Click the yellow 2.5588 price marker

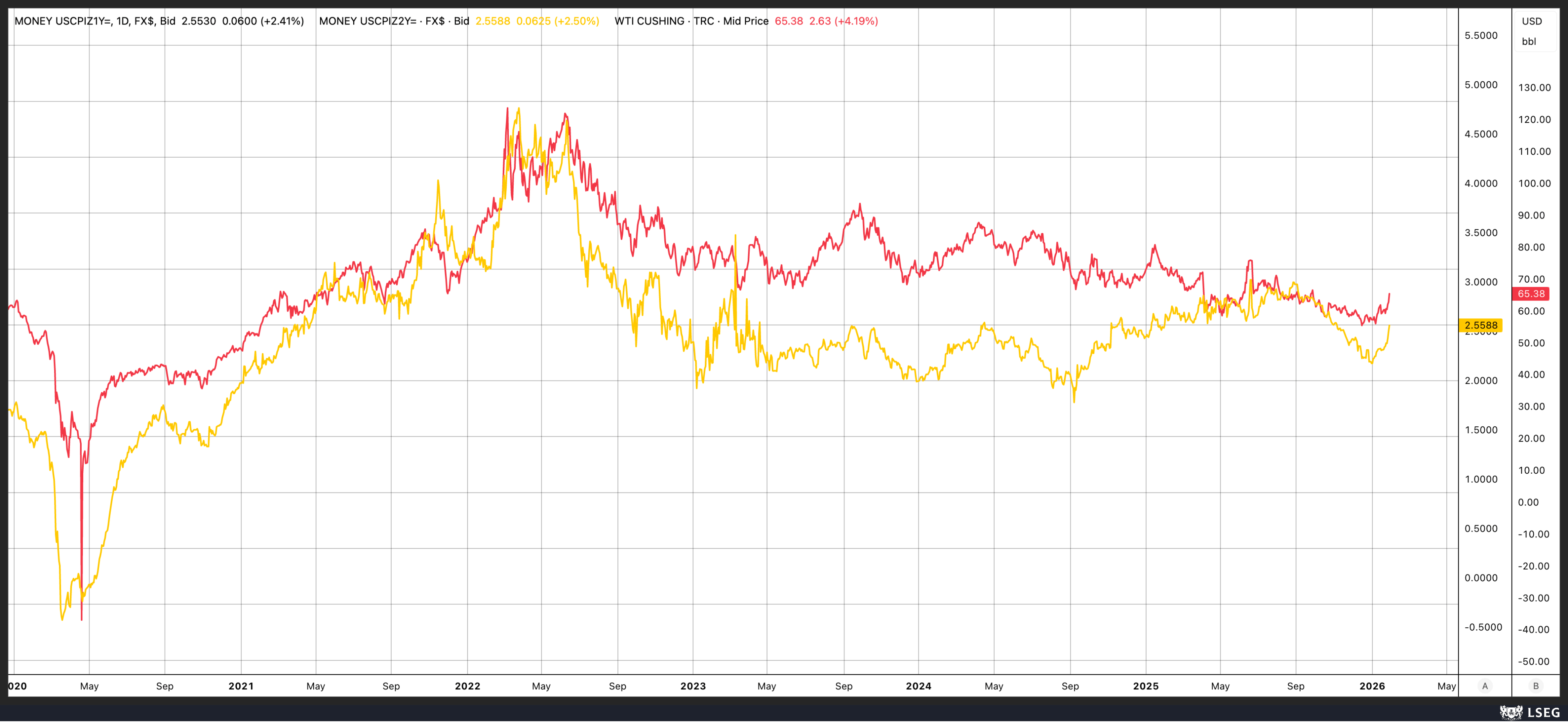click(1481, 326)
